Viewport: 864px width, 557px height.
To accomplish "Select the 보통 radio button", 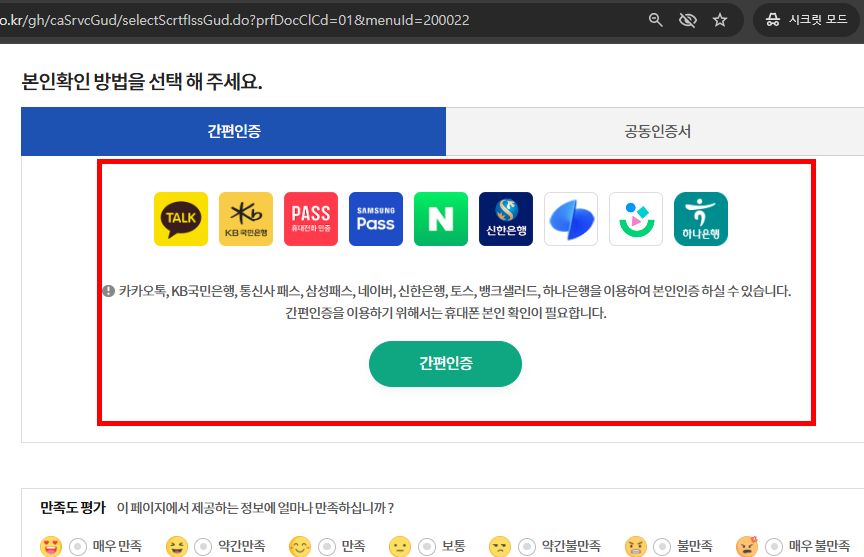I will pyautogui.click(x=426, y=547).
